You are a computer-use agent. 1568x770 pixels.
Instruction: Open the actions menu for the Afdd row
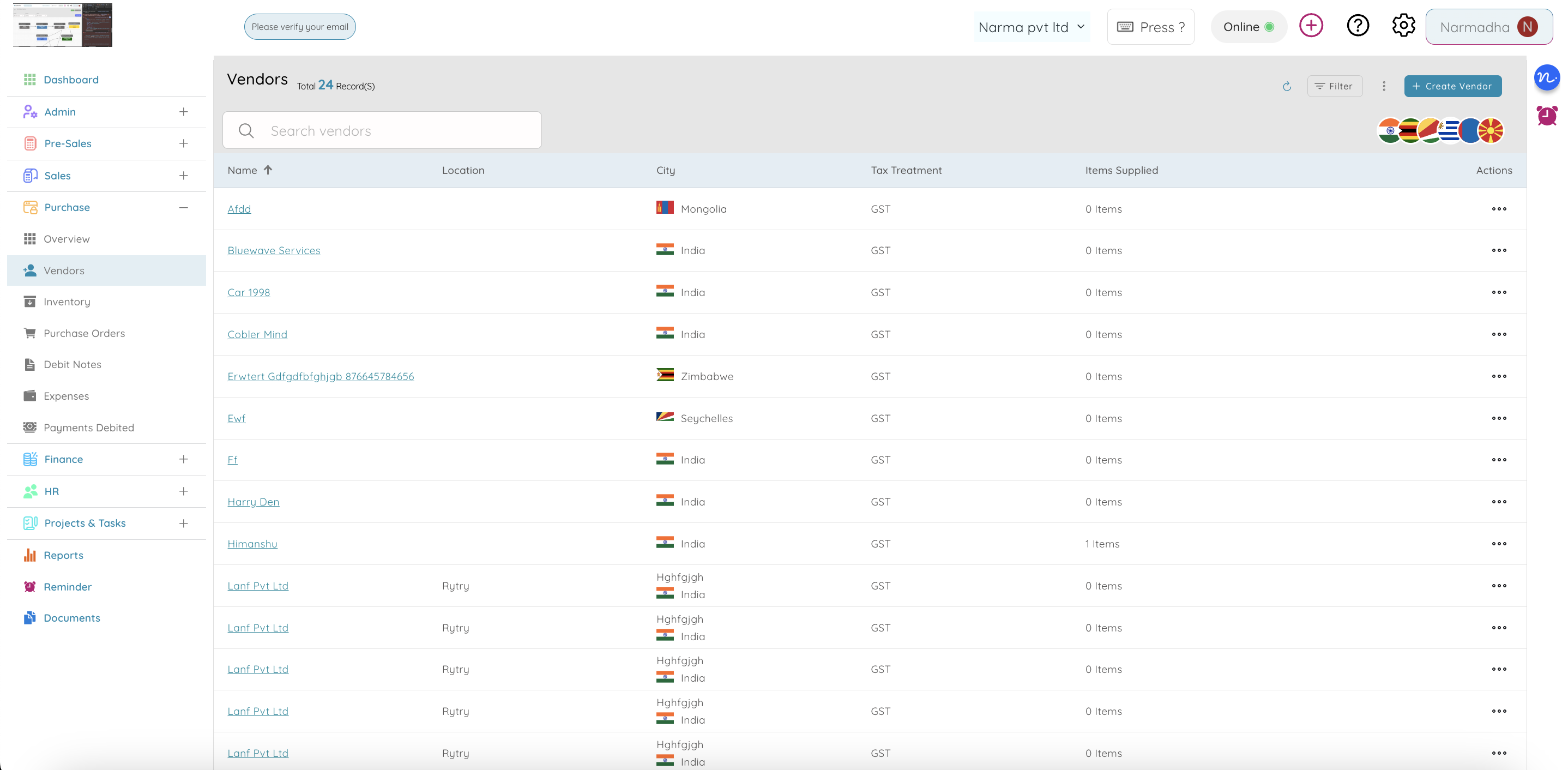pos(1499,209)
